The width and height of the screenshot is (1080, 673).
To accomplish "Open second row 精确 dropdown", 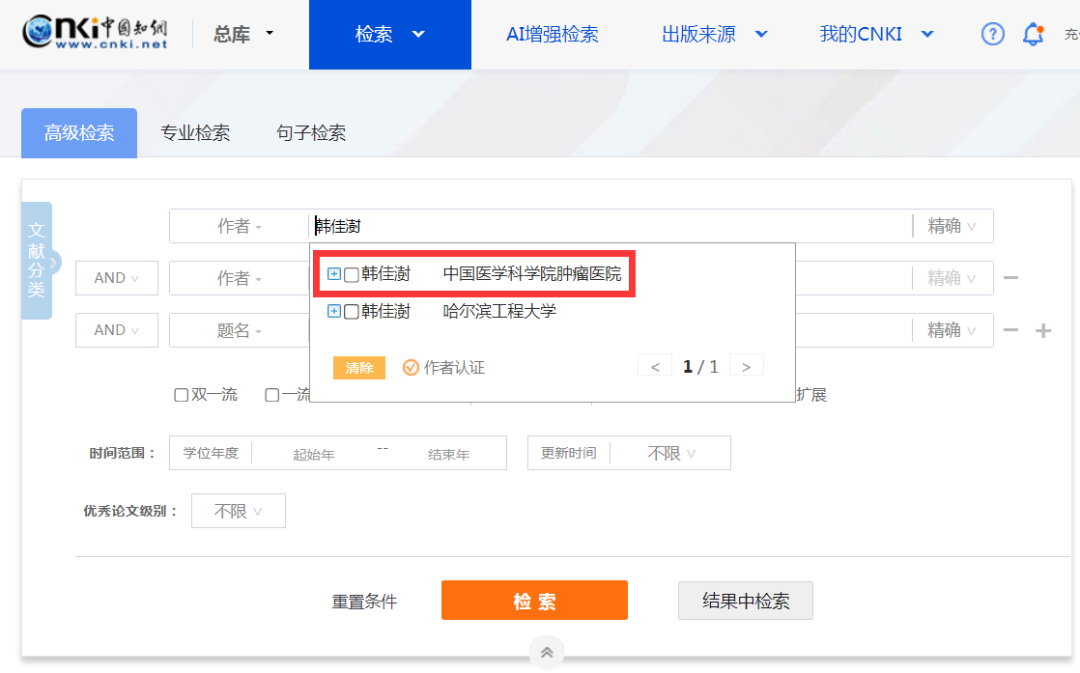I will (x=953, y=278).
